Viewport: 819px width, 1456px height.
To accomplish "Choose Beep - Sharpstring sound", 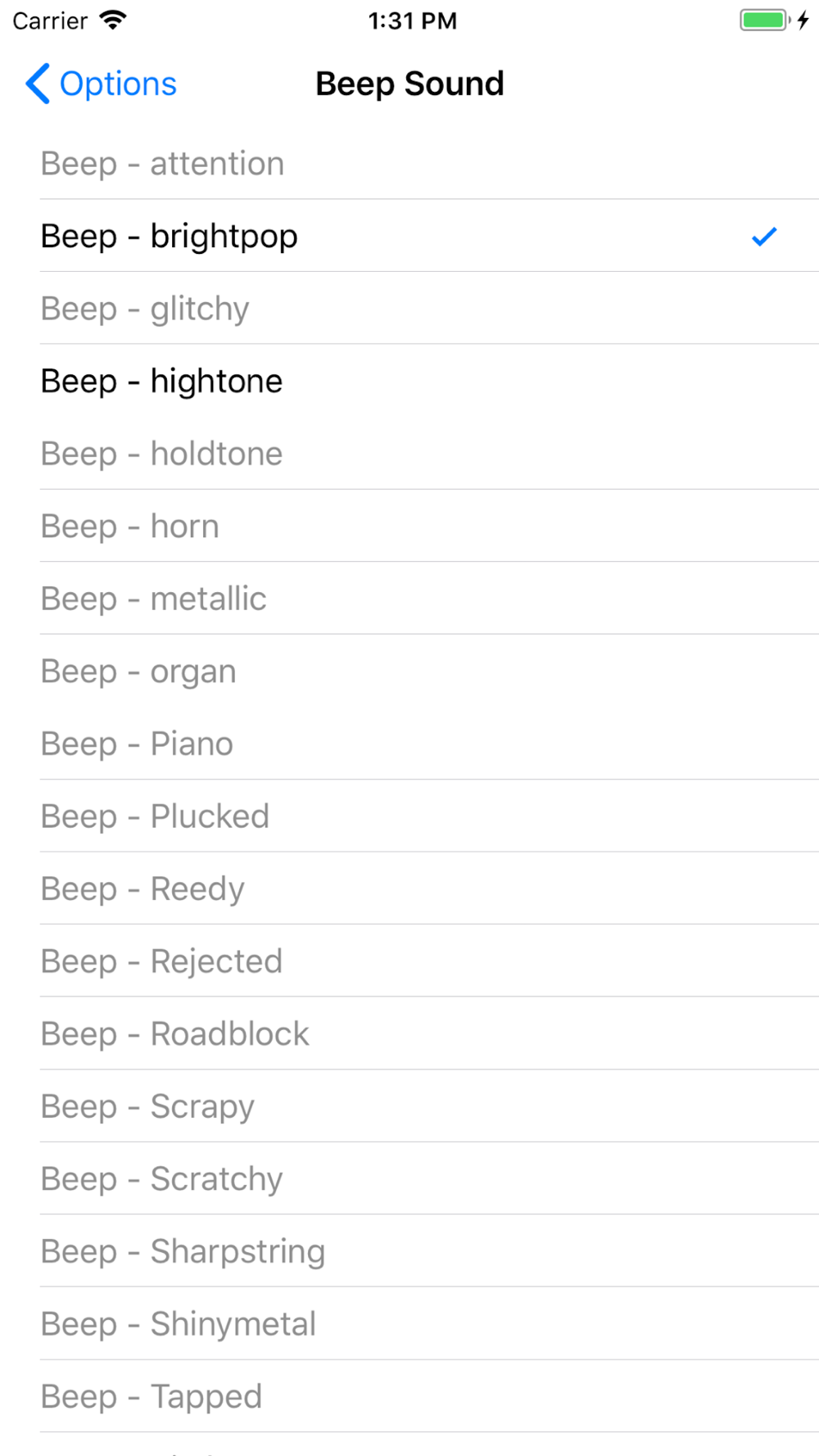I will coord(409,1250).
